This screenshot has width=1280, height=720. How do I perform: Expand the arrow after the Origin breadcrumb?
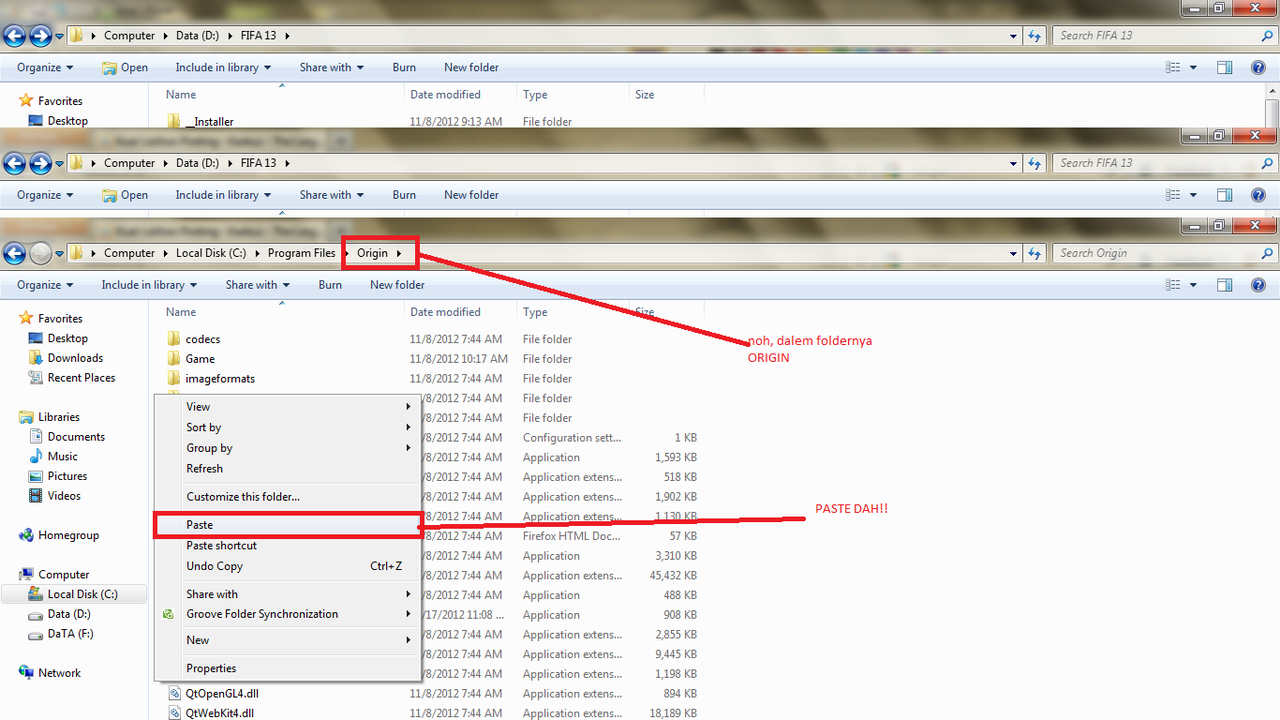pos(399,253)
